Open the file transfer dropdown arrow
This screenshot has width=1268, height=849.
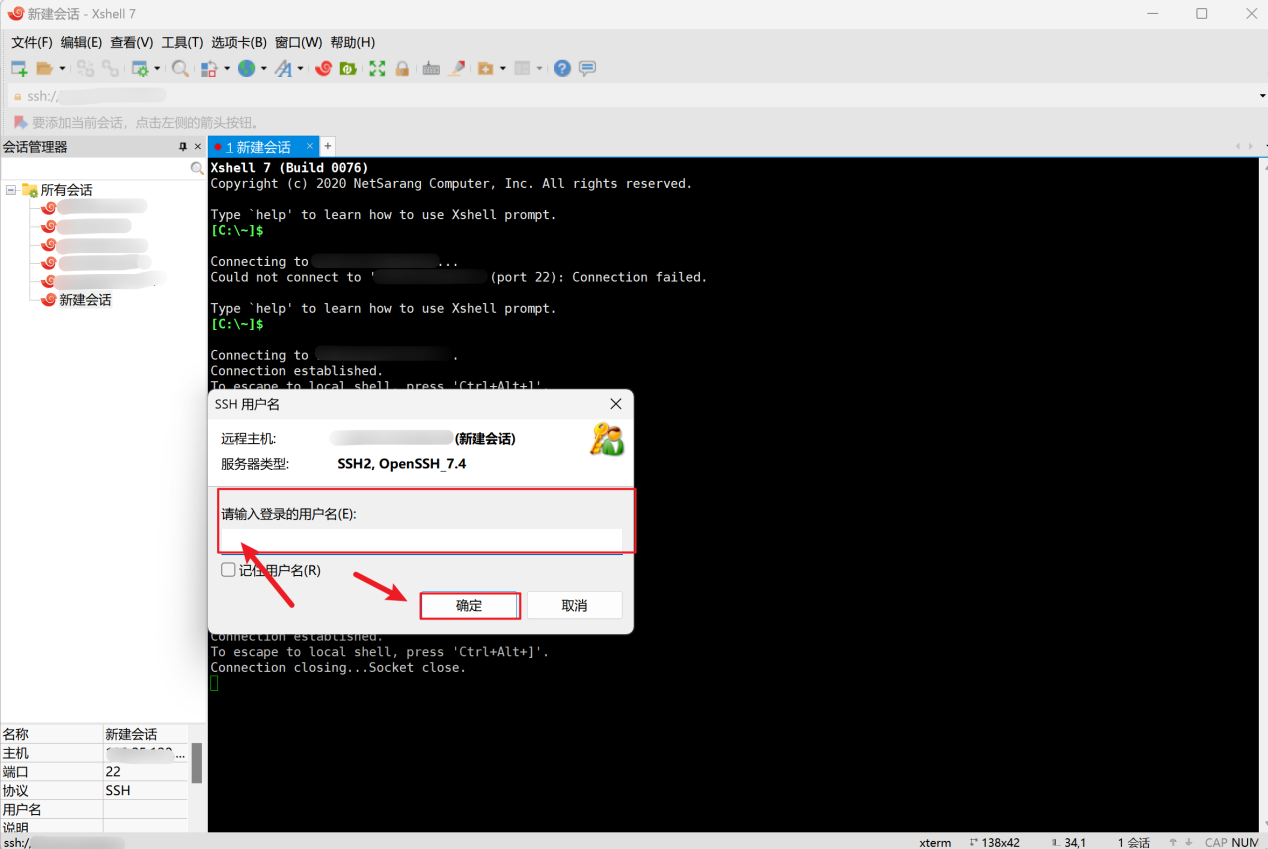pyautogui.click(x=227, y=68)
